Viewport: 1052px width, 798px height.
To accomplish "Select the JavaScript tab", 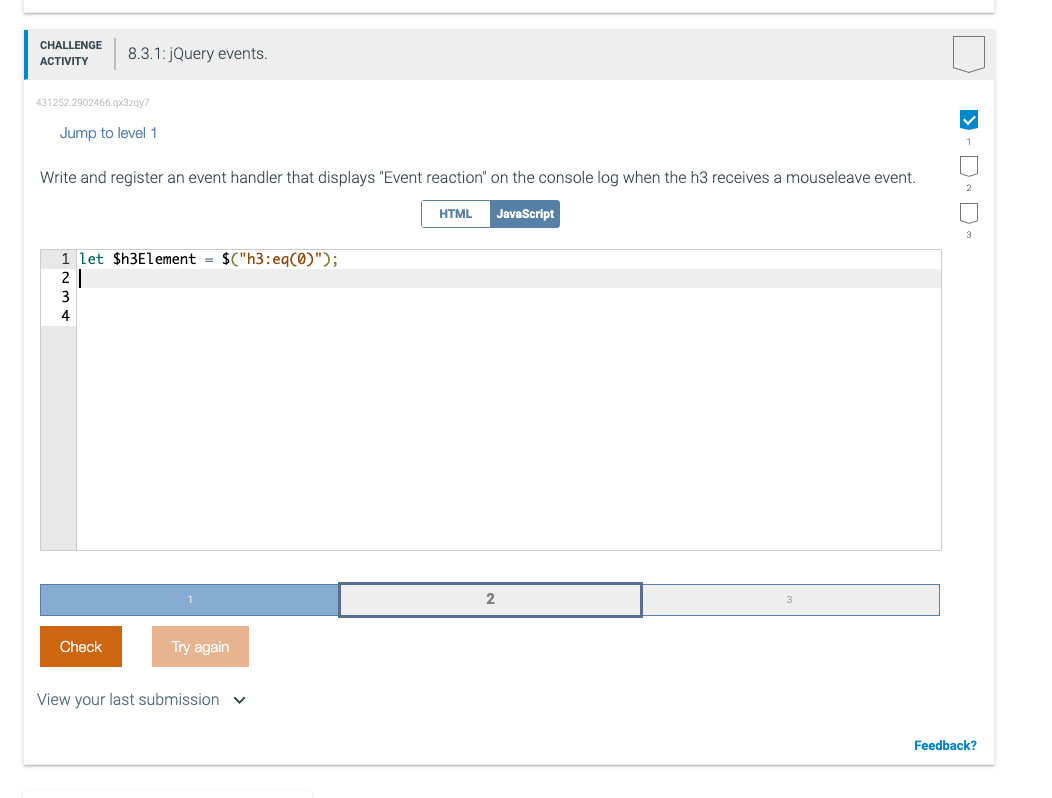I will pos(524,213).
